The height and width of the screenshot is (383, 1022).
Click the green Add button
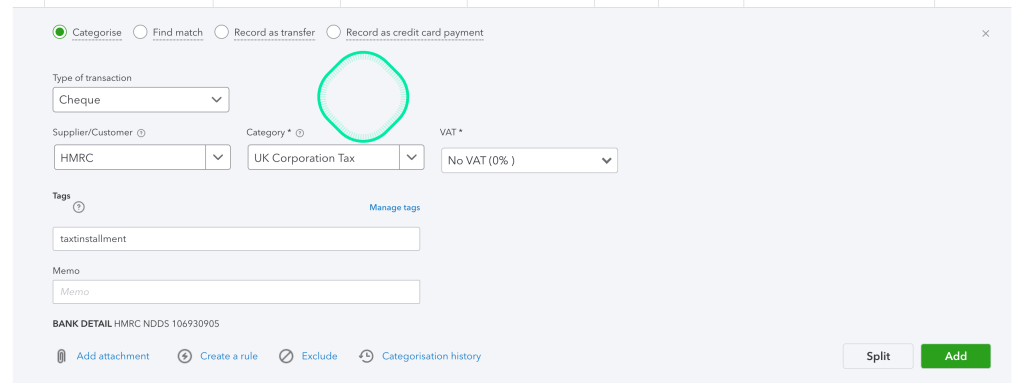pos(956,356)
